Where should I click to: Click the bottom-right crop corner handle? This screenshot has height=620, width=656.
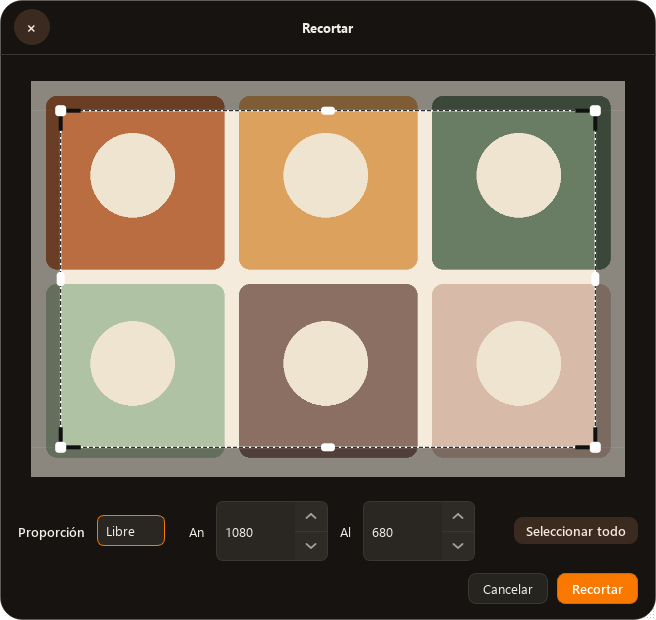click(595, 447)
